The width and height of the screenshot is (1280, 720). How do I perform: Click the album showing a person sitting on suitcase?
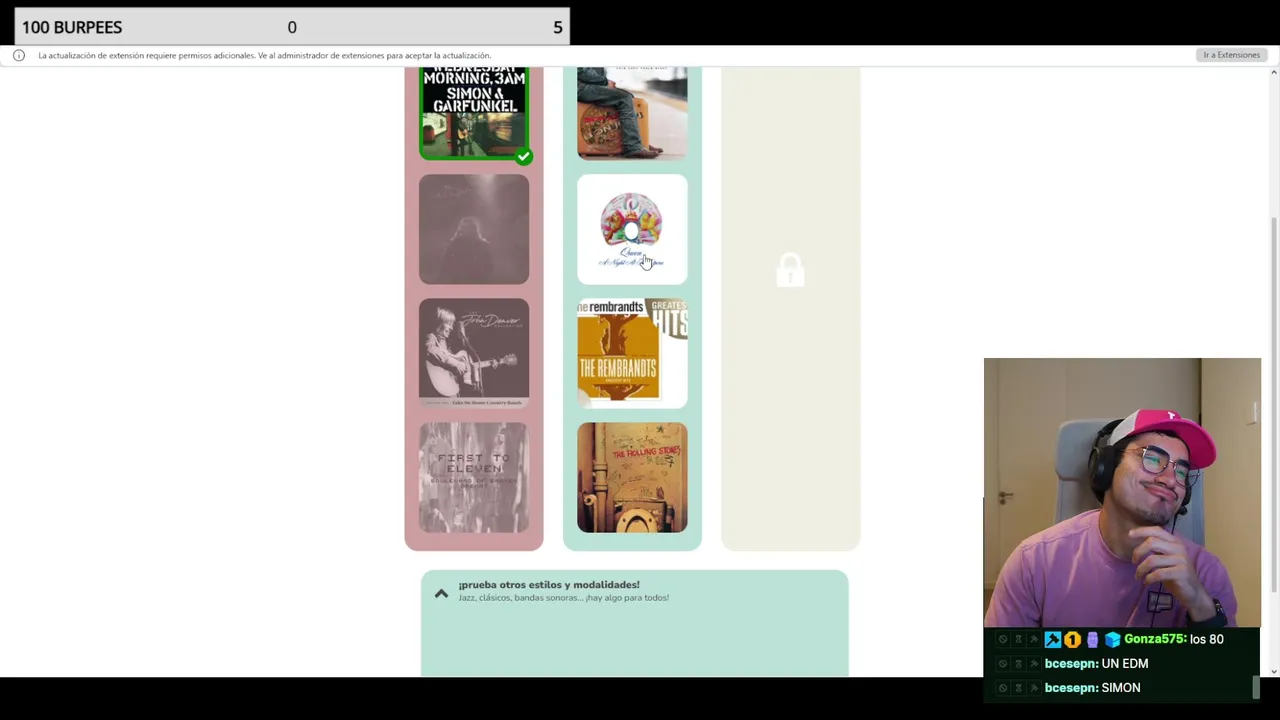pyautogui.click(x=632, y=112)
